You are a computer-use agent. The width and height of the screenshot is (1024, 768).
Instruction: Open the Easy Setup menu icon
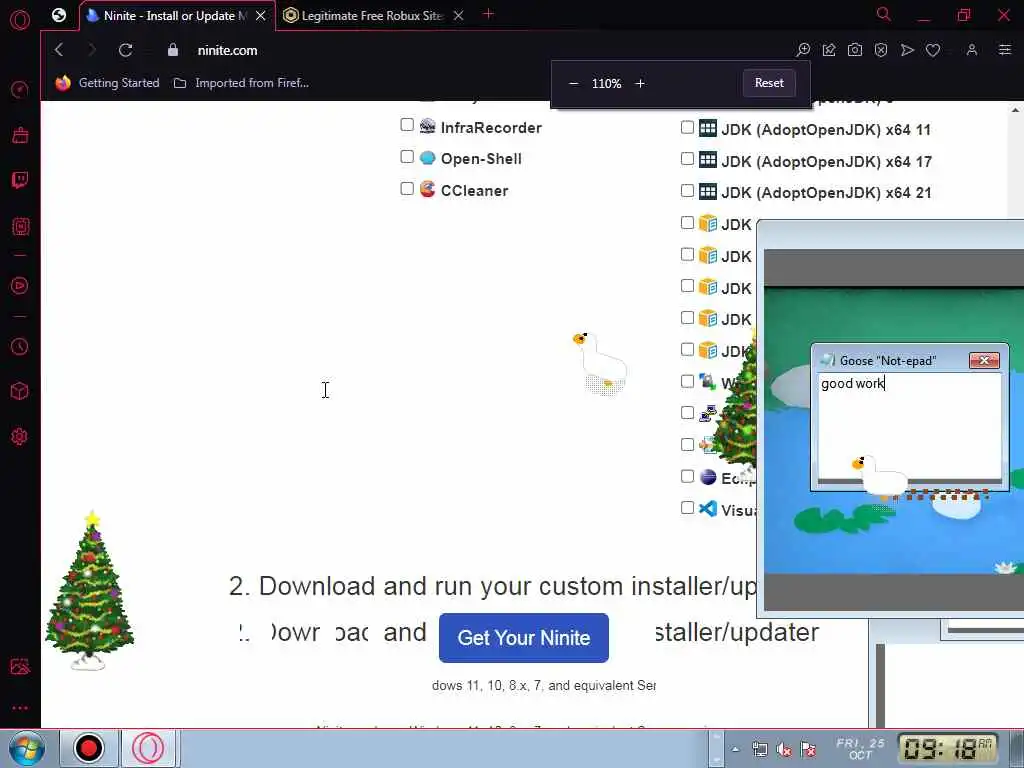1004,50
